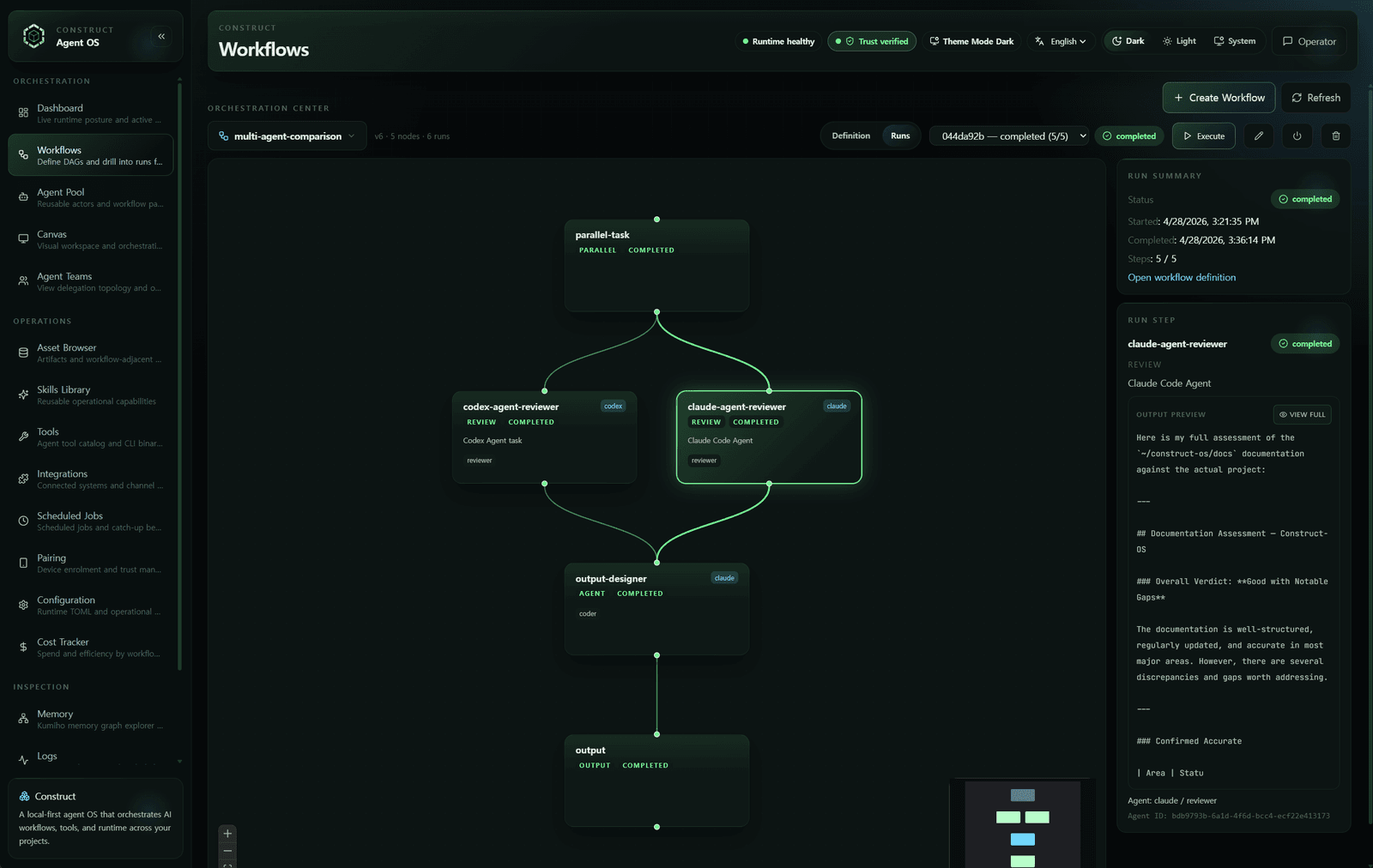The height and width of the screenshot is (868, 1373).
Task: Click the Construct Agent OS logo icon
Action: point(33,36)
